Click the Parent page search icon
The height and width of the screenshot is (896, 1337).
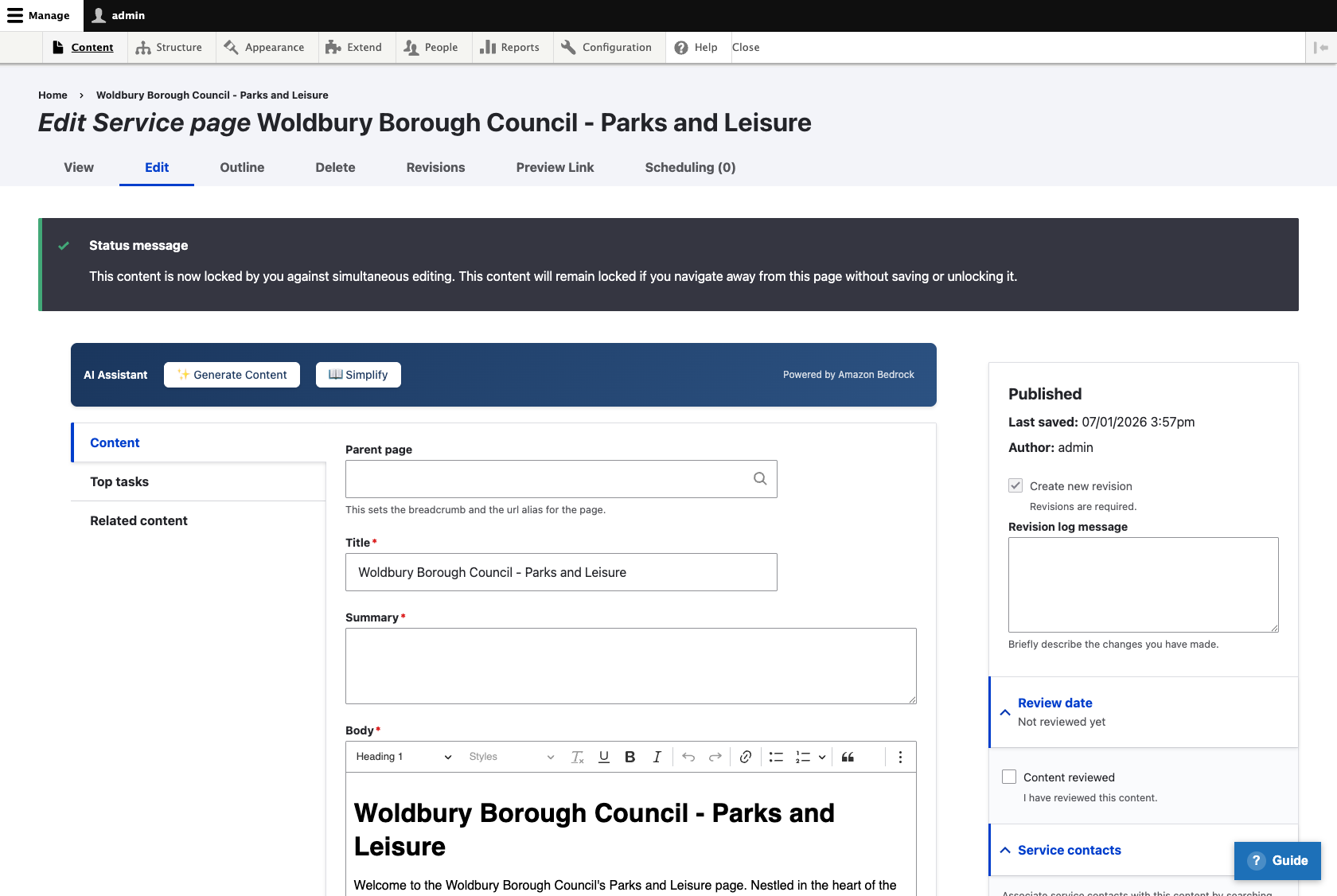coord(760,478)
